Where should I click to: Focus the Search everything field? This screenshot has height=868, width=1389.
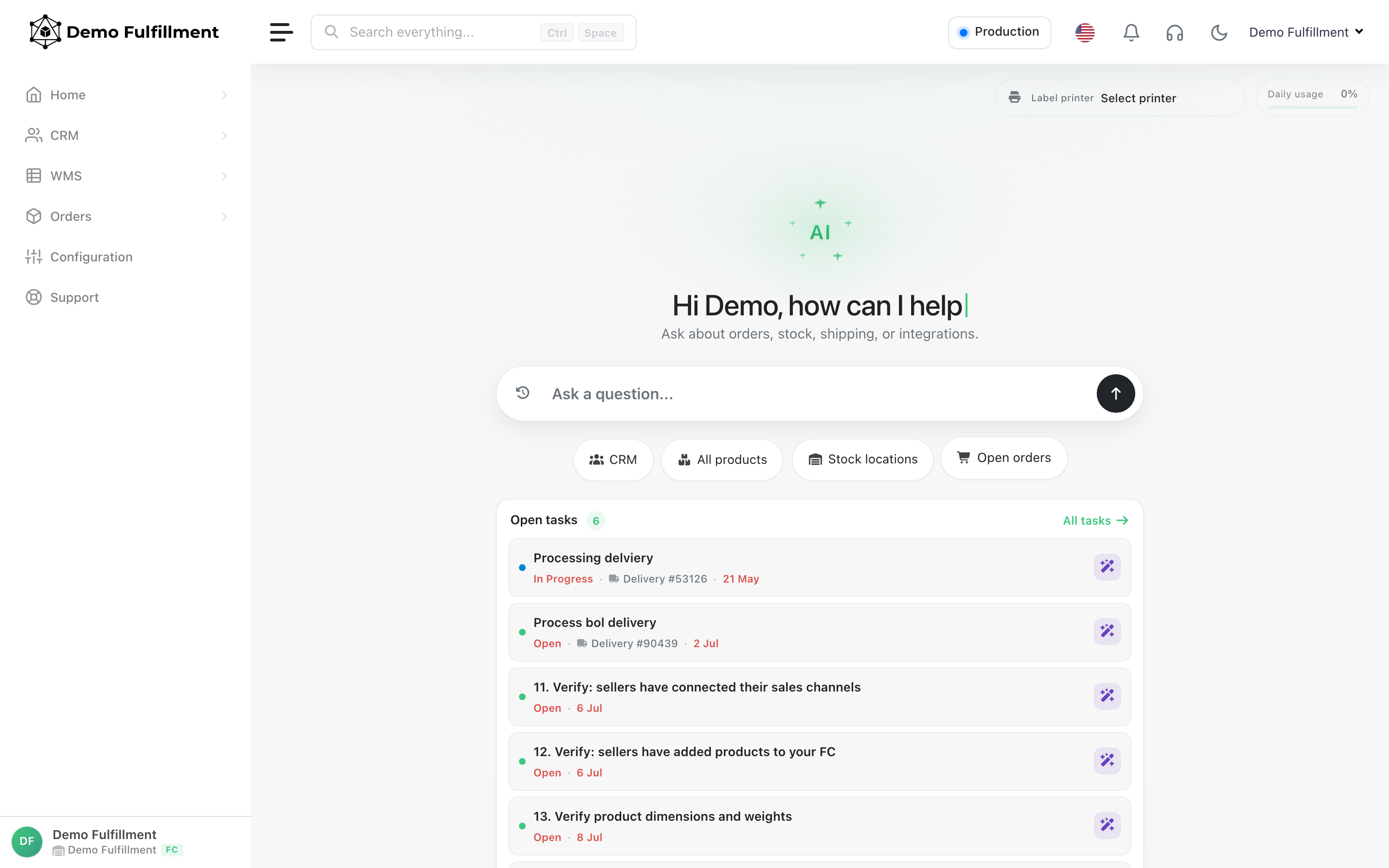coord(473,32)
